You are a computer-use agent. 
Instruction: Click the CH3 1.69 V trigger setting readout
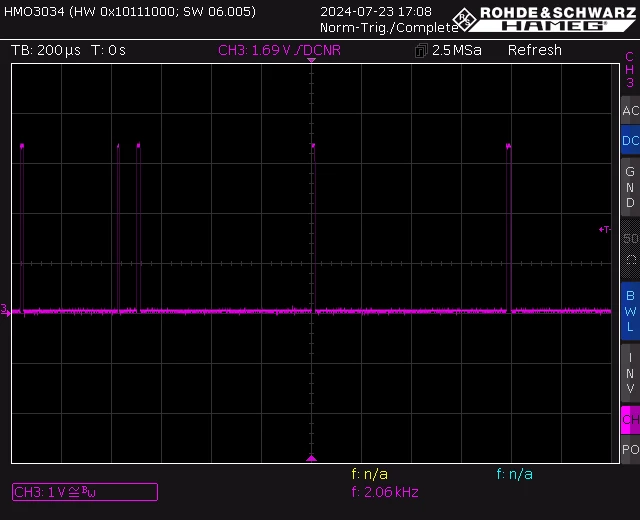(280, 50)
